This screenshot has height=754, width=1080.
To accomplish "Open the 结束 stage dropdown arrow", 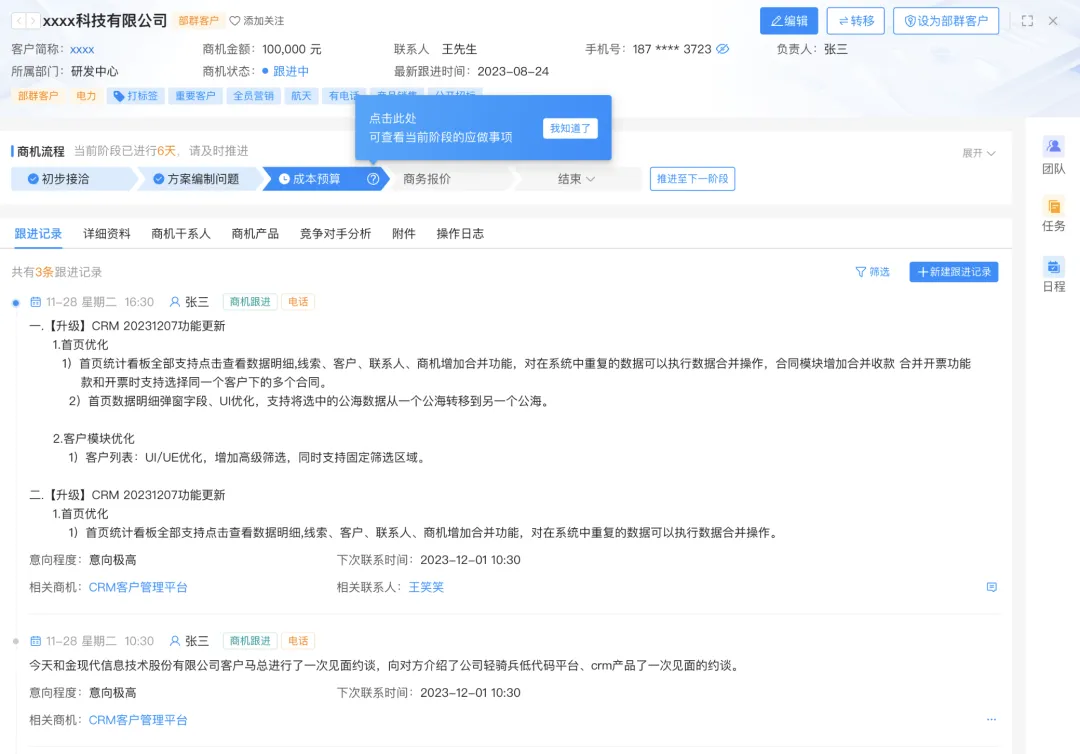I will [x=590, y=178].
